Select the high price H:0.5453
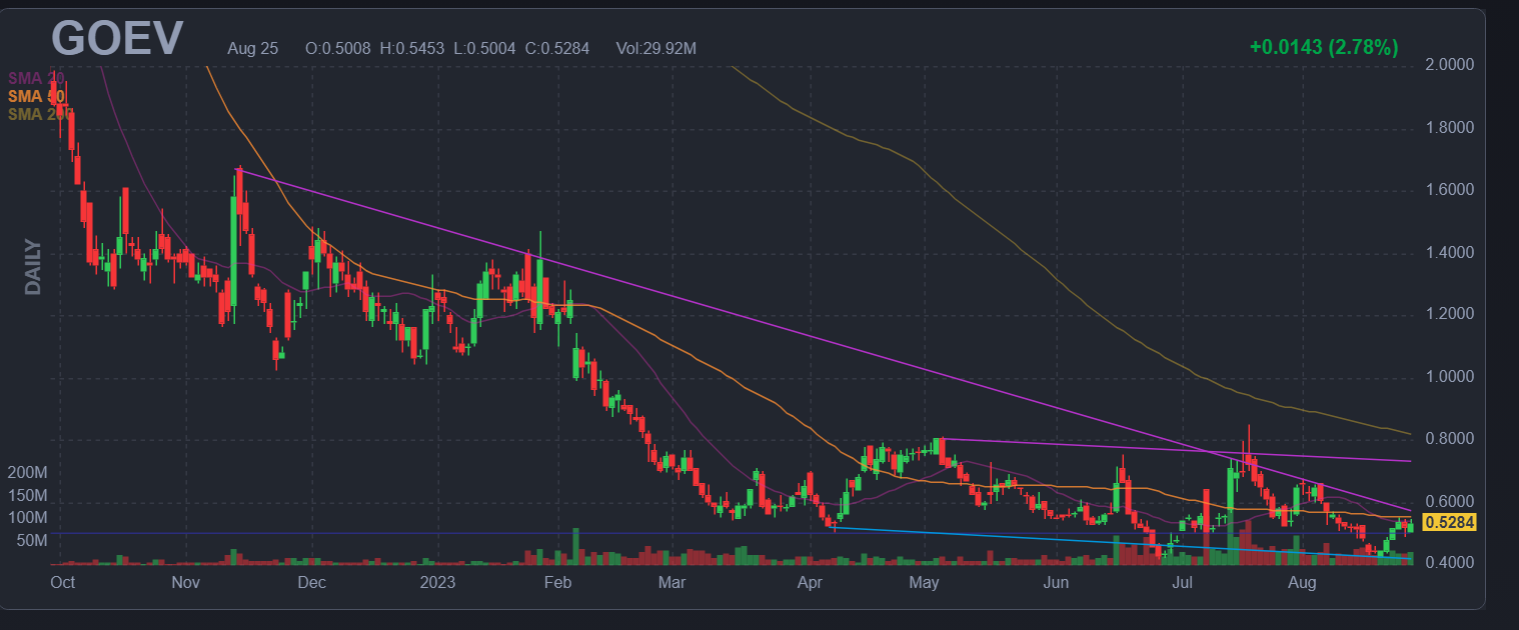Viewport: 1519px width, 630px height. coord(413,48)
